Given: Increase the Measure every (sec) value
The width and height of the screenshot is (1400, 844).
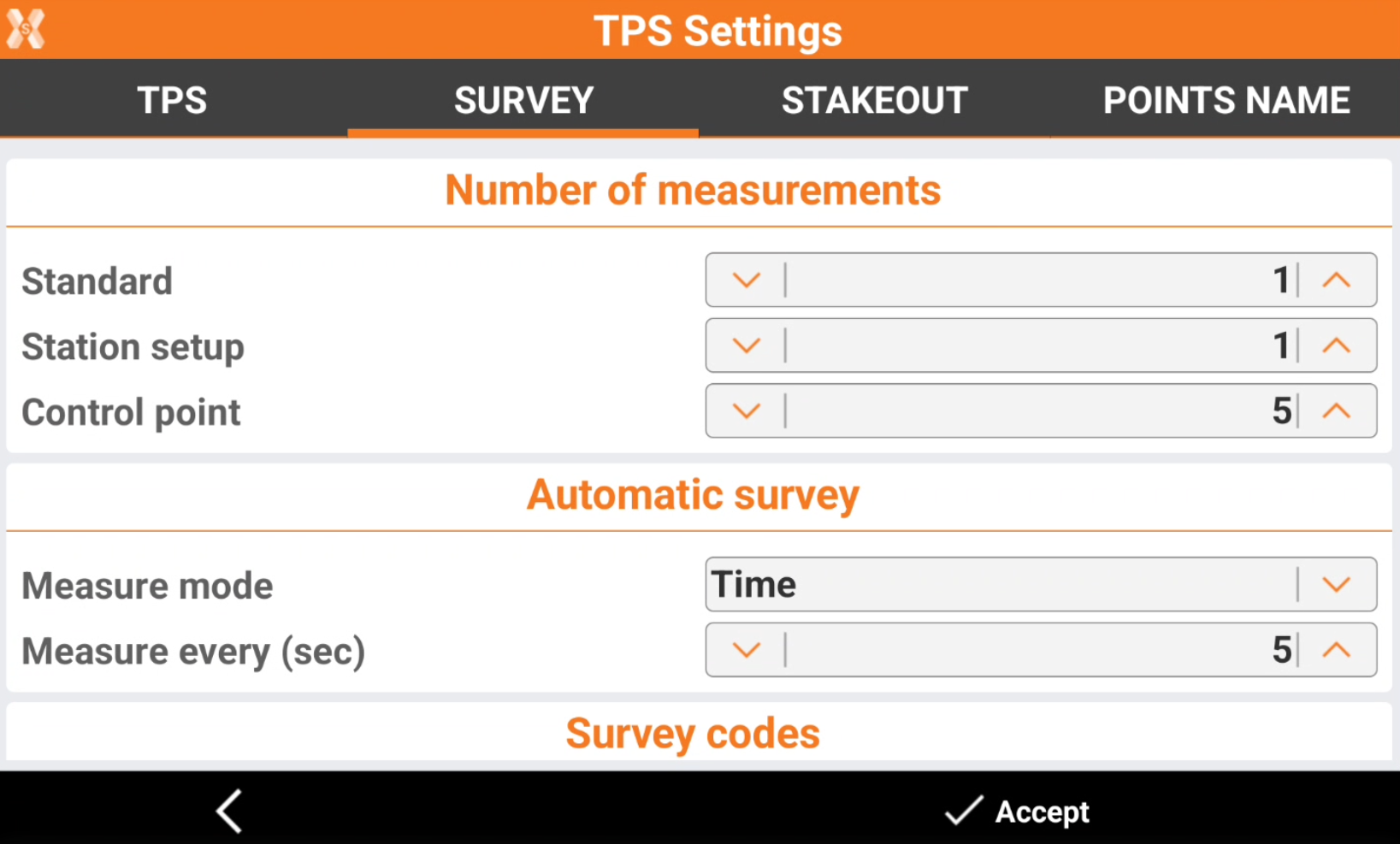Looking at the screenshot, I should click(1336, 650).
